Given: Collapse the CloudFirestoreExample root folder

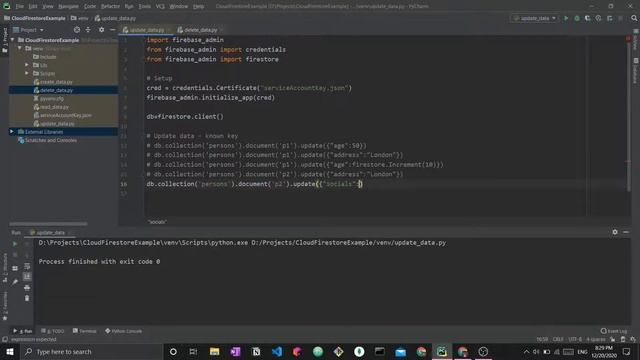Looking at the screenshot, I should (x=13, y=40).
